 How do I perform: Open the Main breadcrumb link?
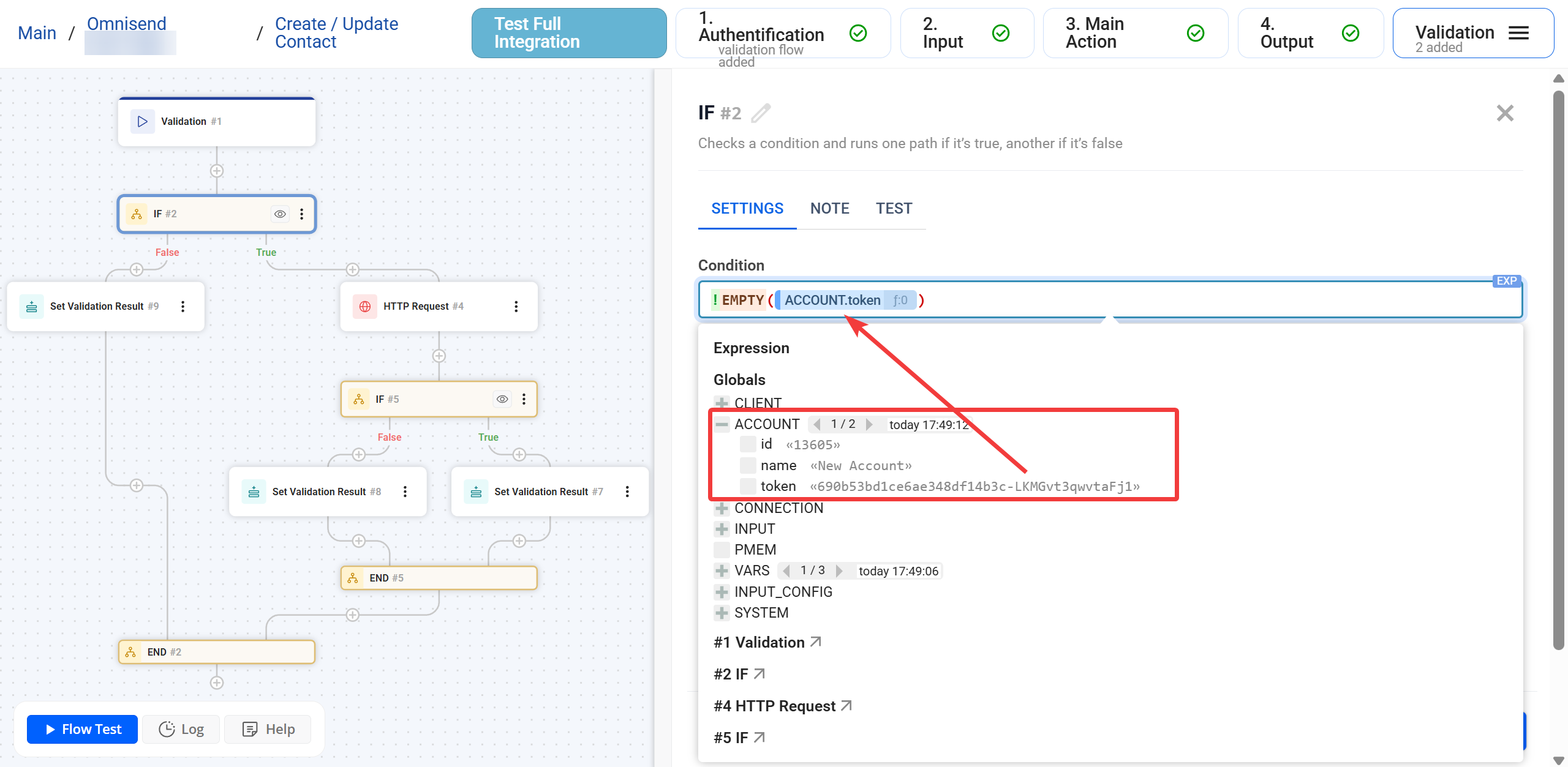37,32
